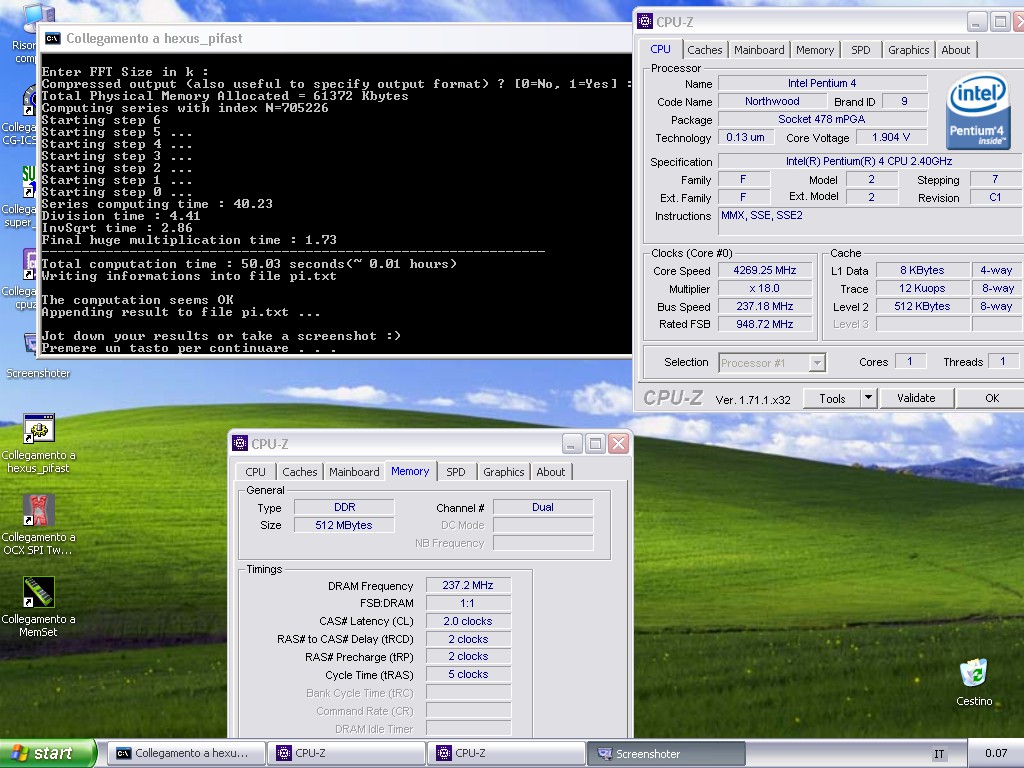Select CPU tab in the lower CPU-Z window
This screenshot has width=1024, height=768.
pyautogui.click(x=255, y=472)
